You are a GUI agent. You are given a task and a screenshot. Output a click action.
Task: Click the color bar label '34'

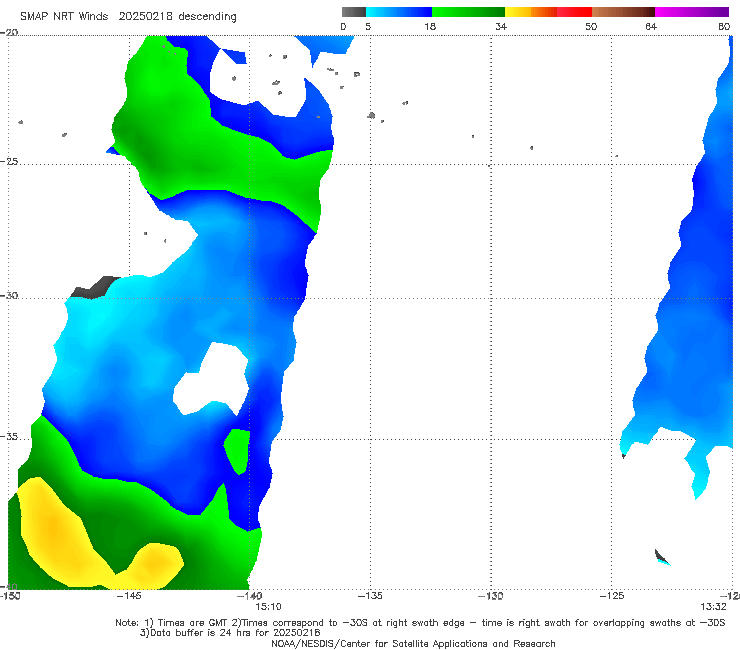501,26
